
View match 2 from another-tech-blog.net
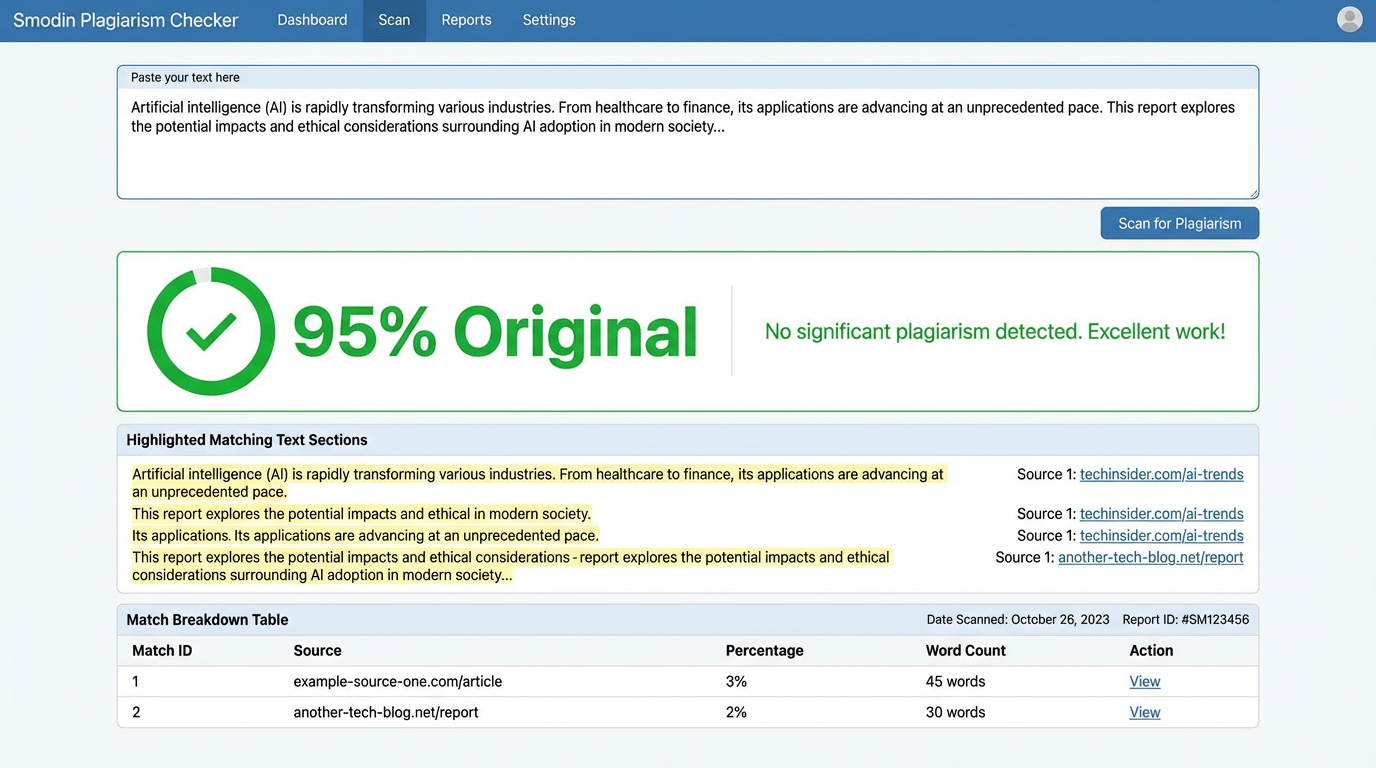pos(1144,713)
